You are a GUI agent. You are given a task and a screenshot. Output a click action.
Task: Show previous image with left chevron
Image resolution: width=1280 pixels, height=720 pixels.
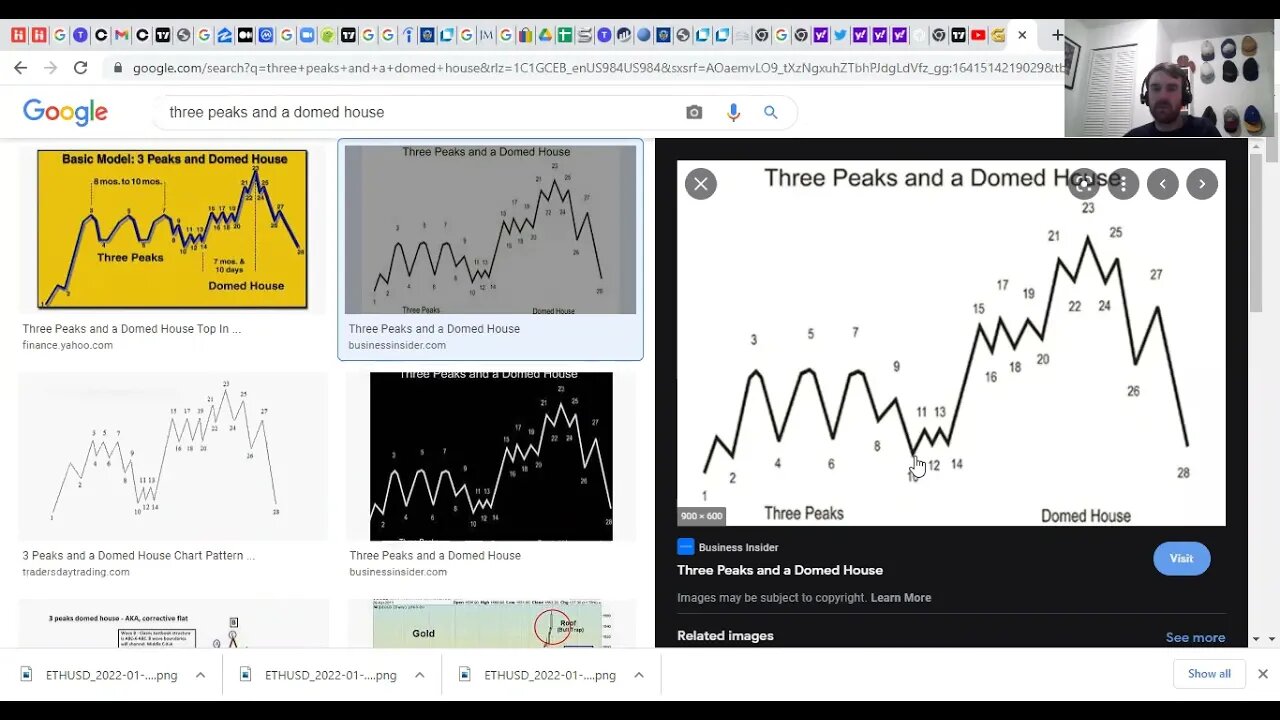[1162, 184]
